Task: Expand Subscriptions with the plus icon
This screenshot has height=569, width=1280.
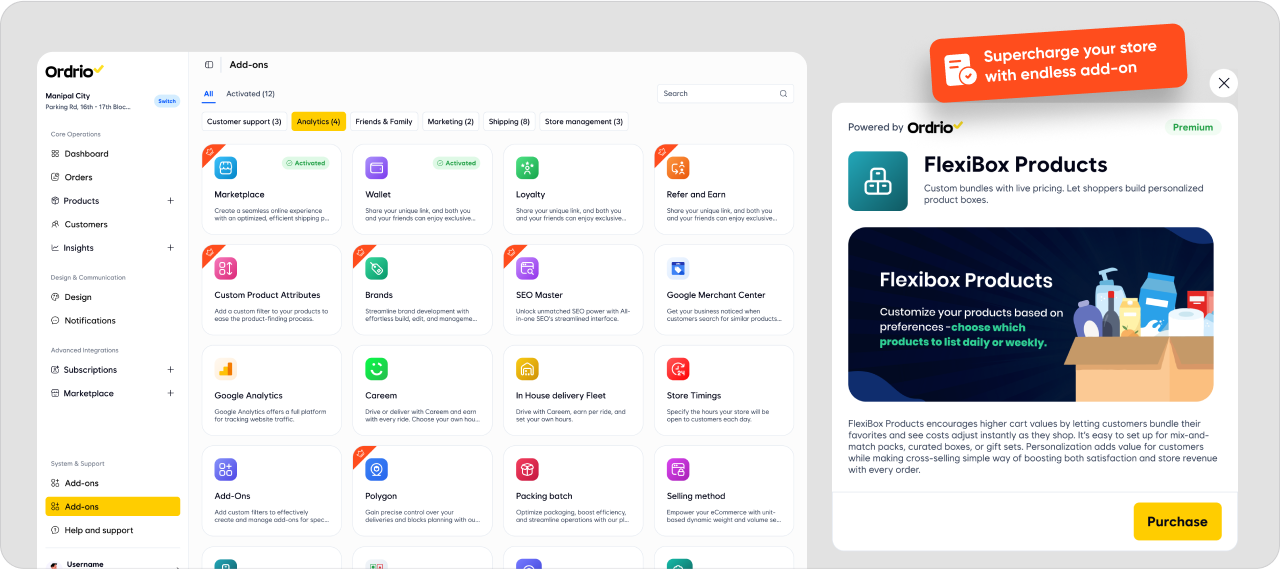Action: coord(170,370)
